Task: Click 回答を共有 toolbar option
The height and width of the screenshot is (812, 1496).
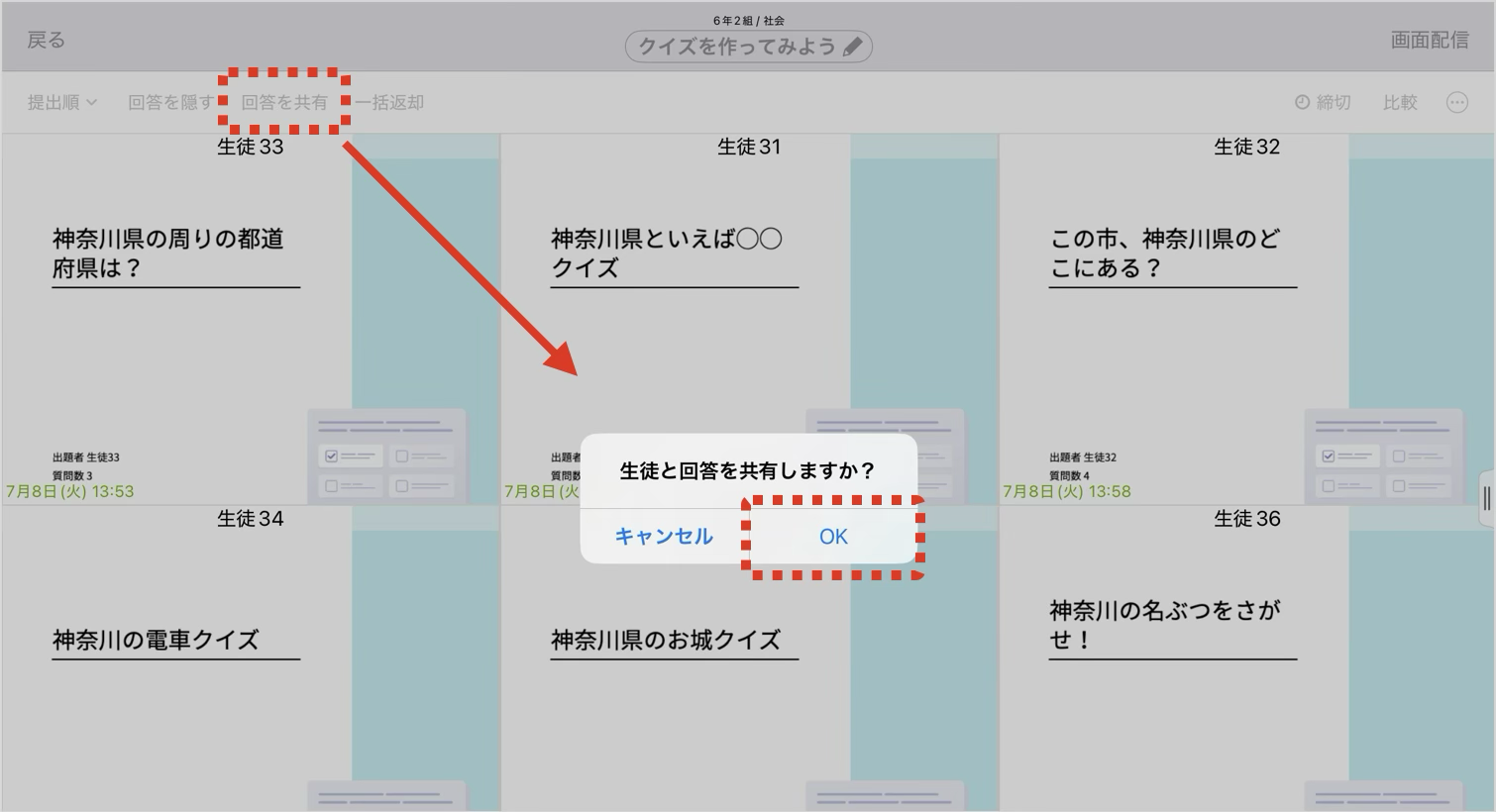Action: tap(284, 102)
